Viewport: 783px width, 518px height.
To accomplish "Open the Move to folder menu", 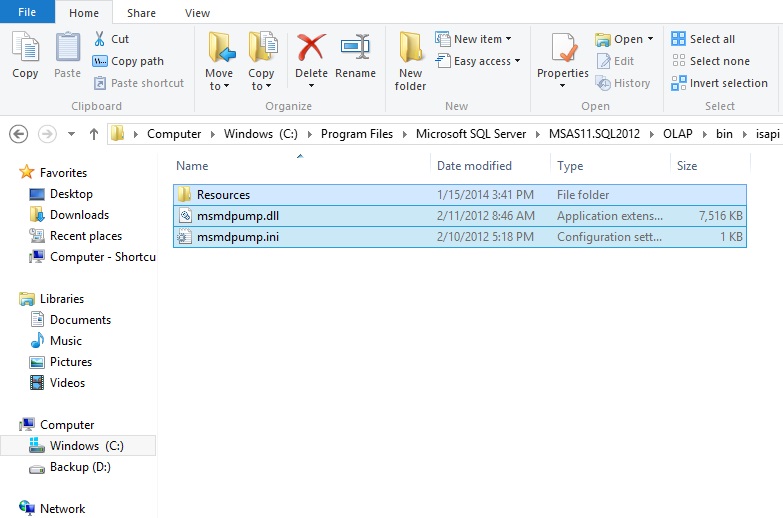I will point(219,61).
